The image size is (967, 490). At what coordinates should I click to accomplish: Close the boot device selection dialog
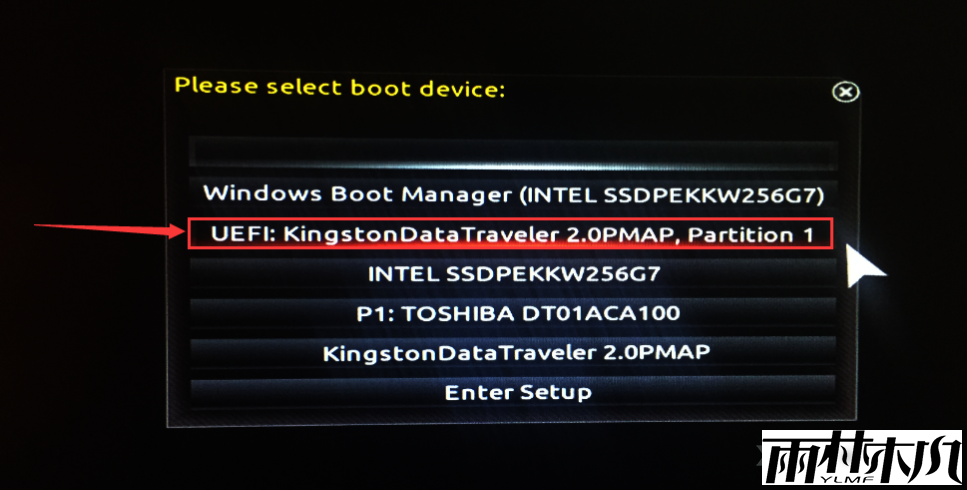coord(846,92)
